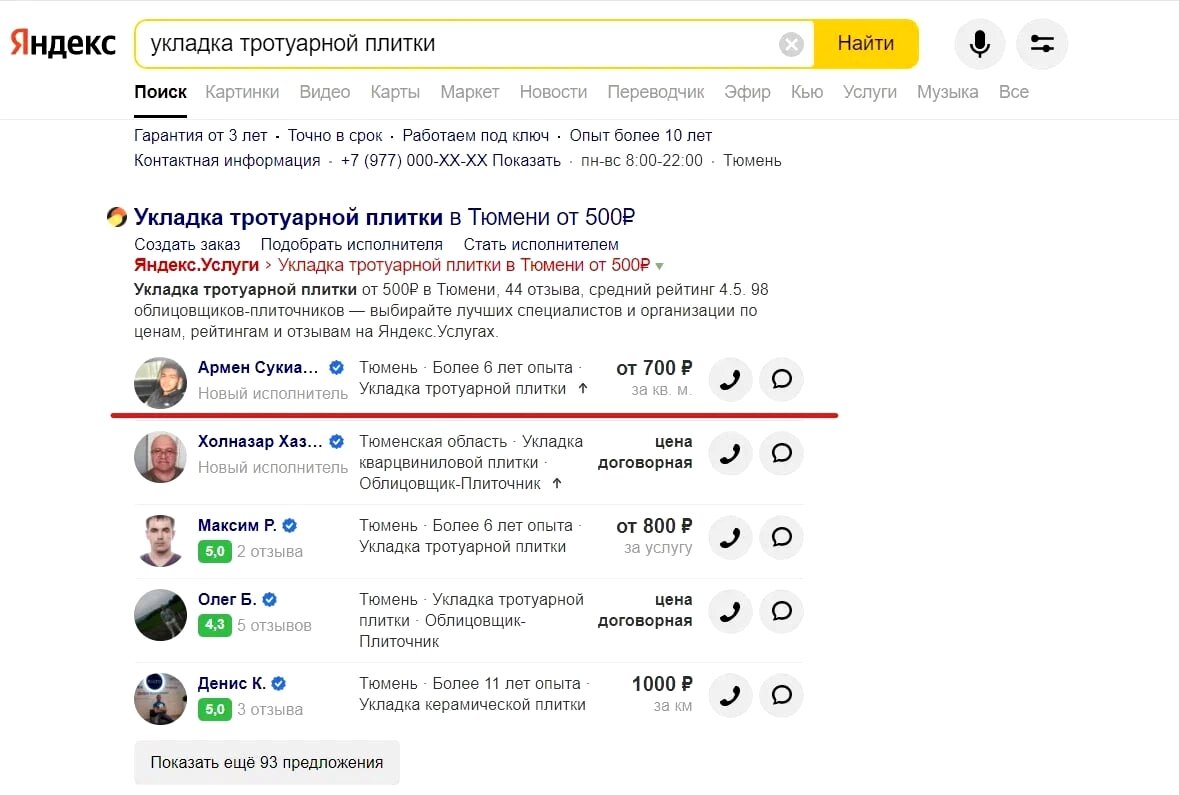Open Денис К. profile avatar
This screenshot has height=795, width=1179.
(x=160, y=699)
